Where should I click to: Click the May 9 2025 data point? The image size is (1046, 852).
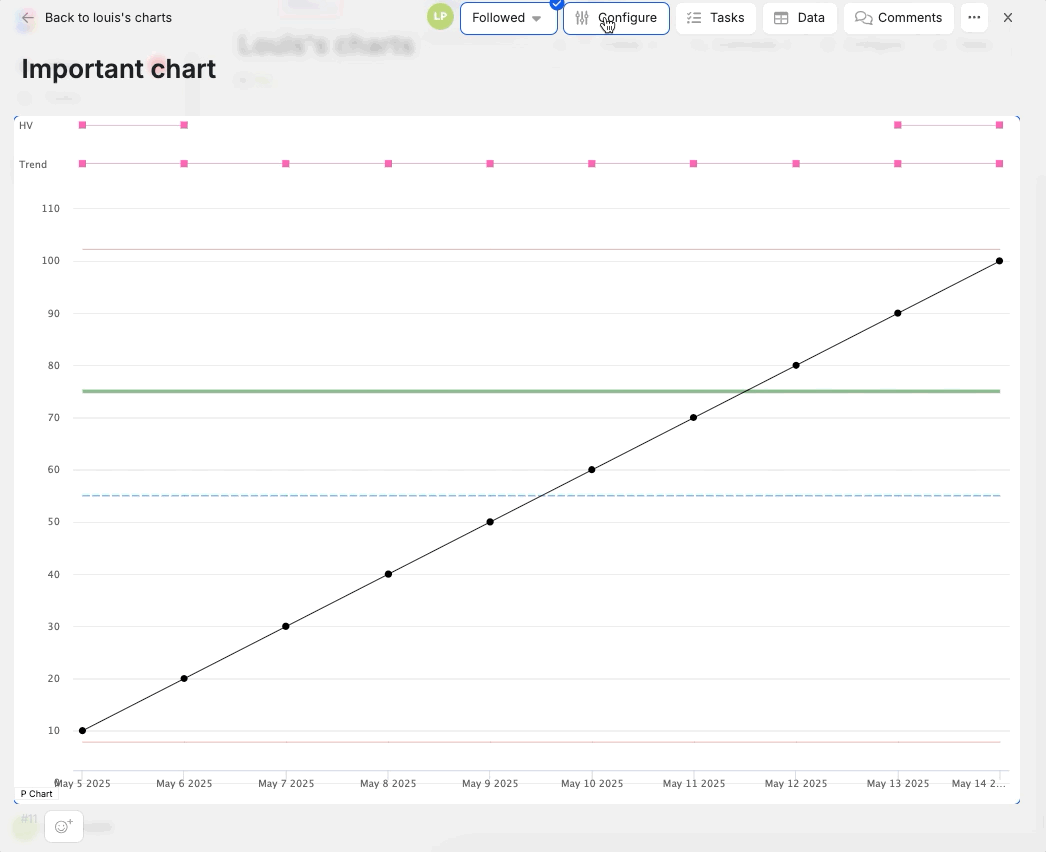[x=490, y=522]
